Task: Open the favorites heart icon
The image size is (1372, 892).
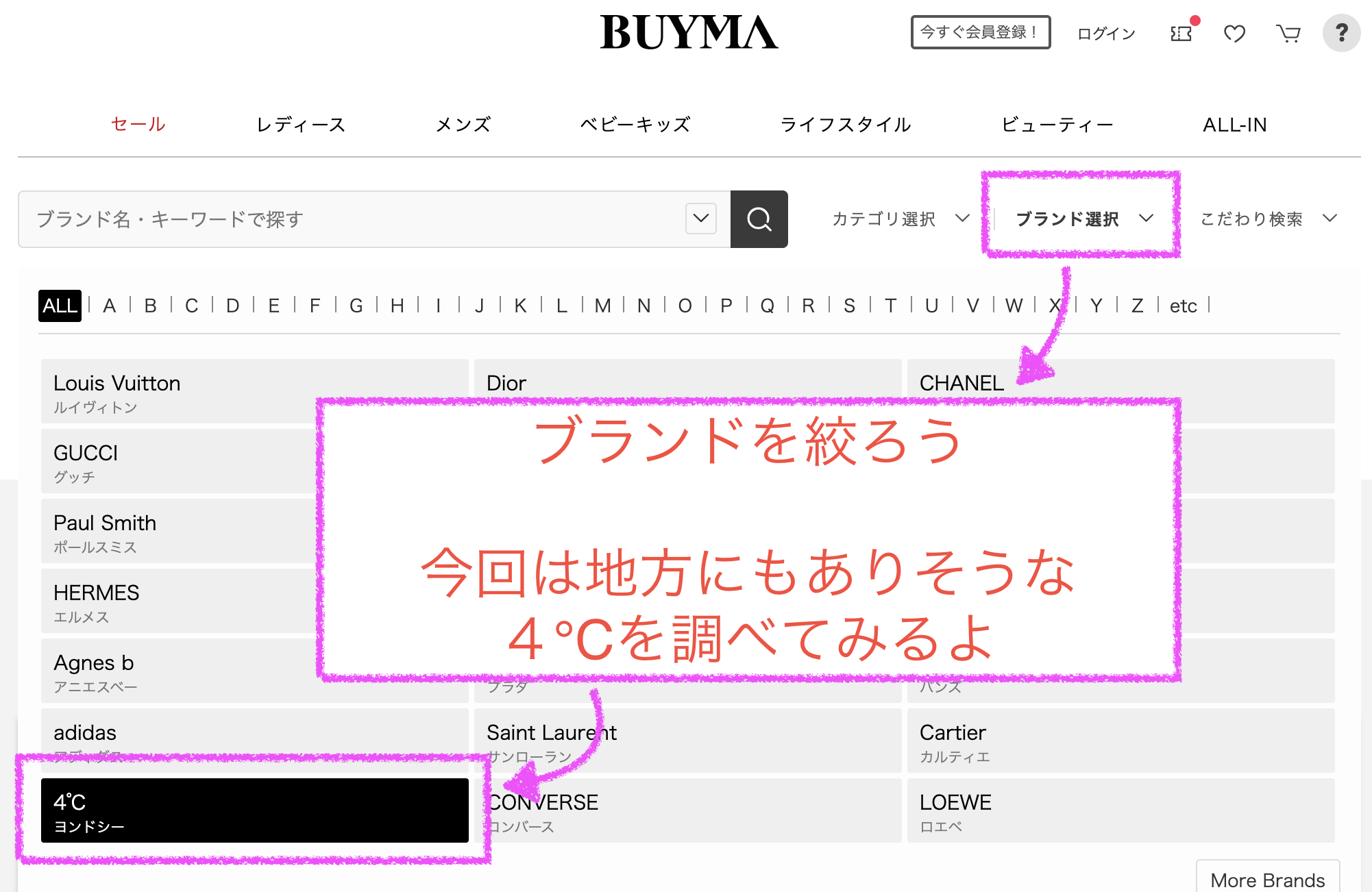Action: [1234, 33]
